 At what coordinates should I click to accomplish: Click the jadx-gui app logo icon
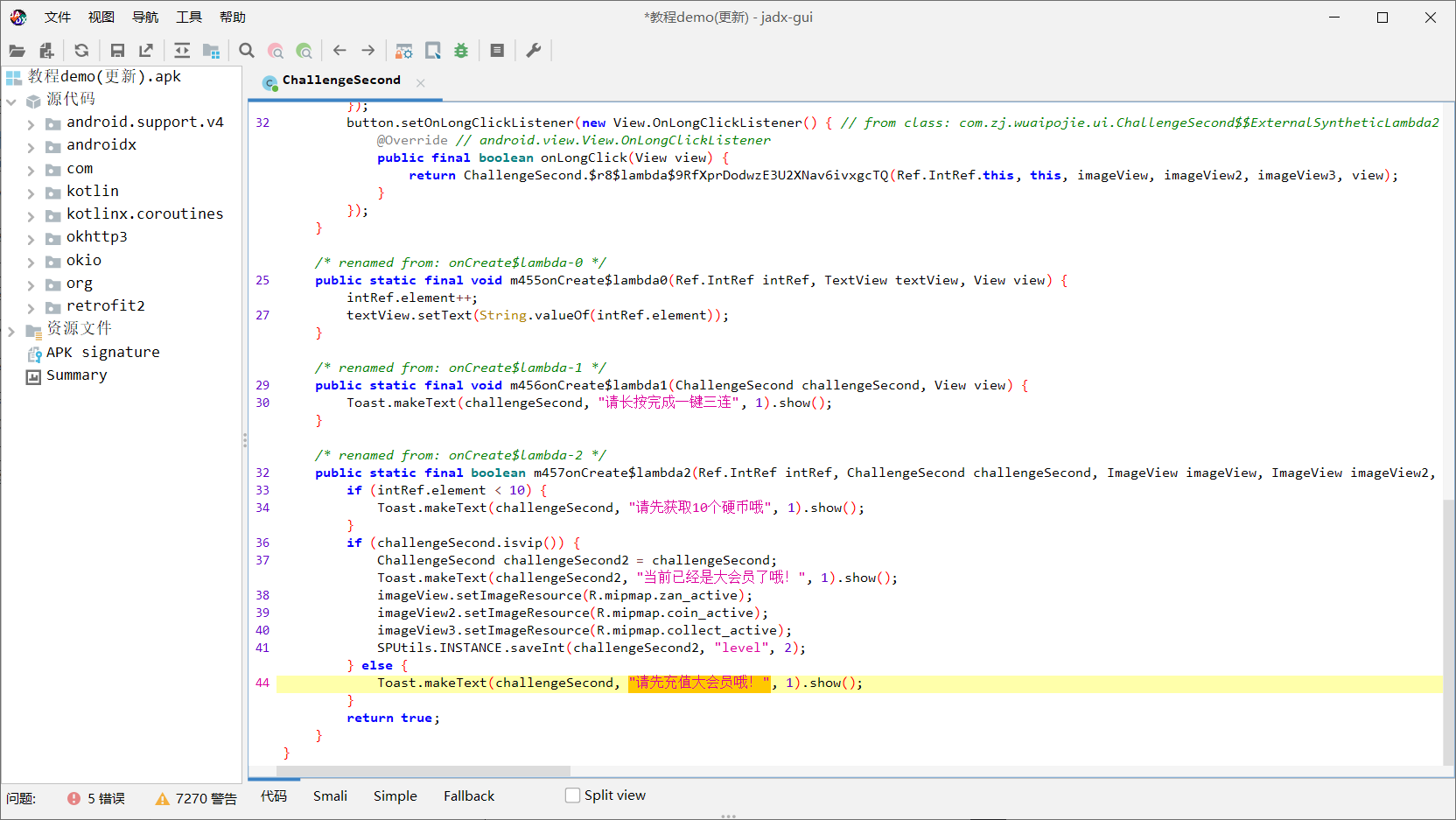pyautogui.click(x=18, y=17)
